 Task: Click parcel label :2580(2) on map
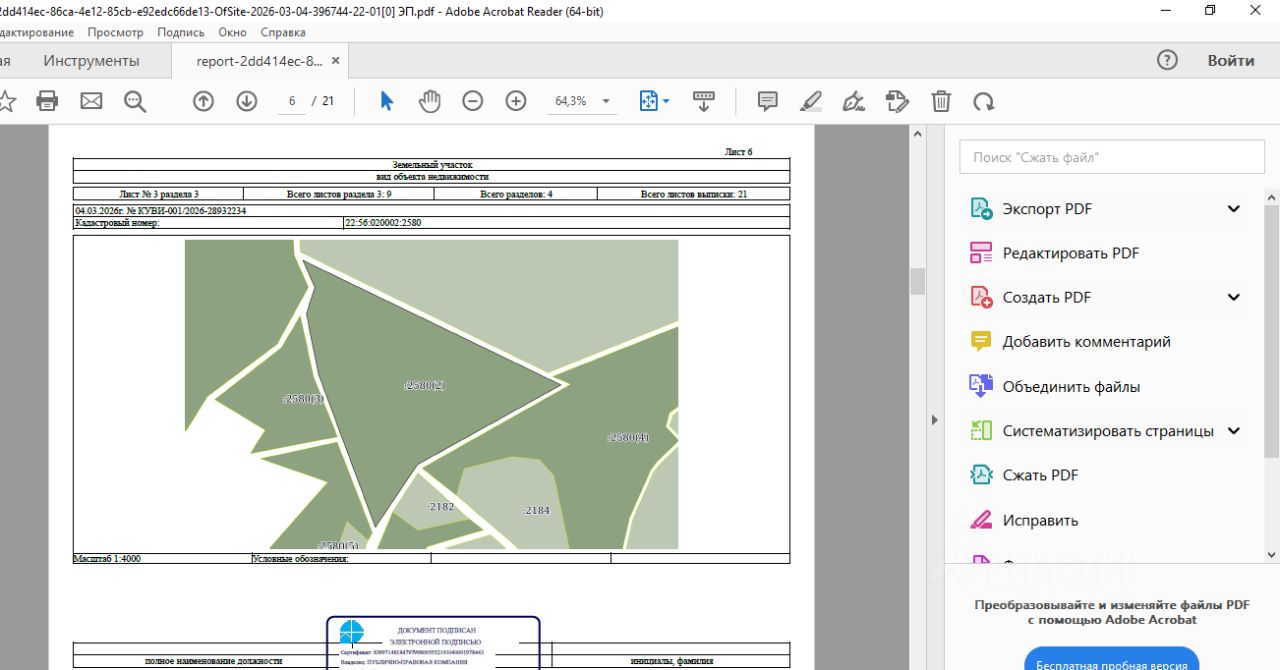424,385
